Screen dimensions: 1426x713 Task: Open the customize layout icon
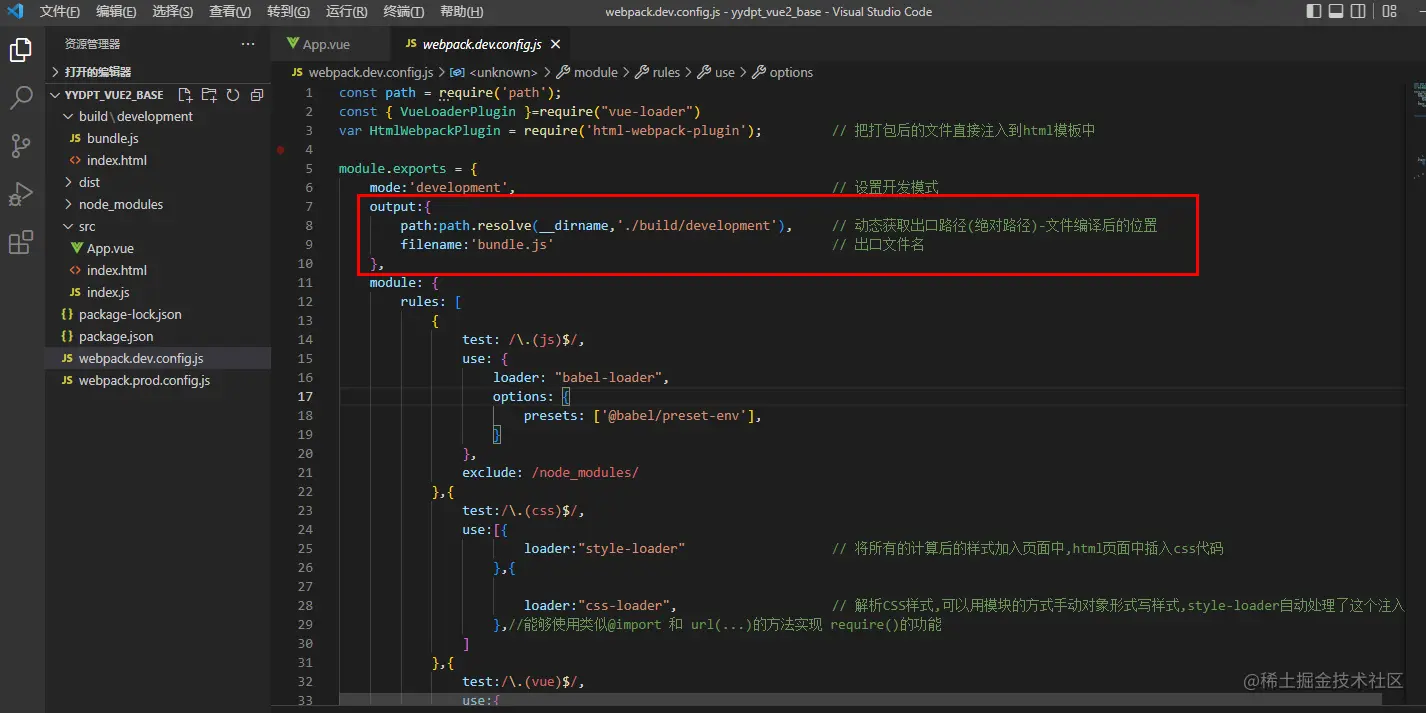1389,12
